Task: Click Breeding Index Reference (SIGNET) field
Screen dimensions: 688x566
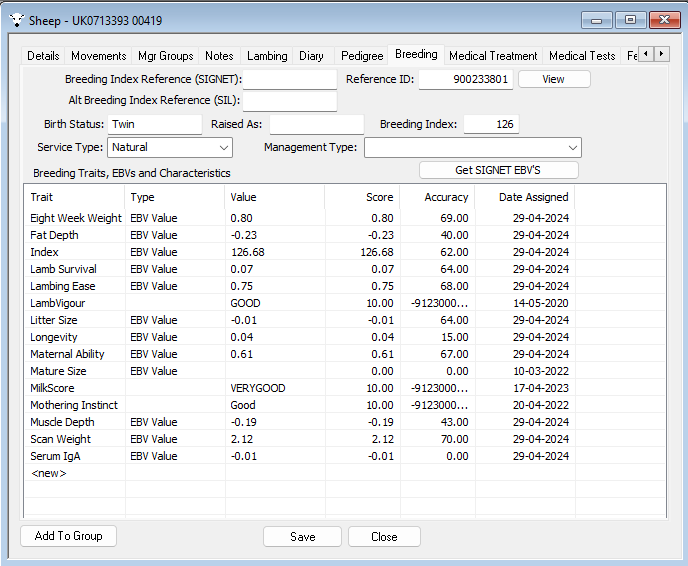Action: tap(290, 79)
